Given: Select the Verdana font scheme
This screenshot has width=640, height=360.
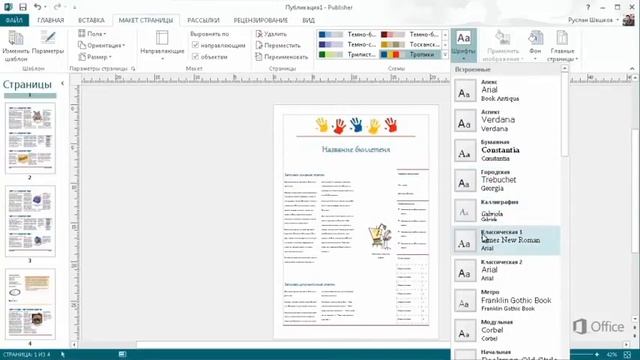Looking at the screenshot, I should coord(506,120).
